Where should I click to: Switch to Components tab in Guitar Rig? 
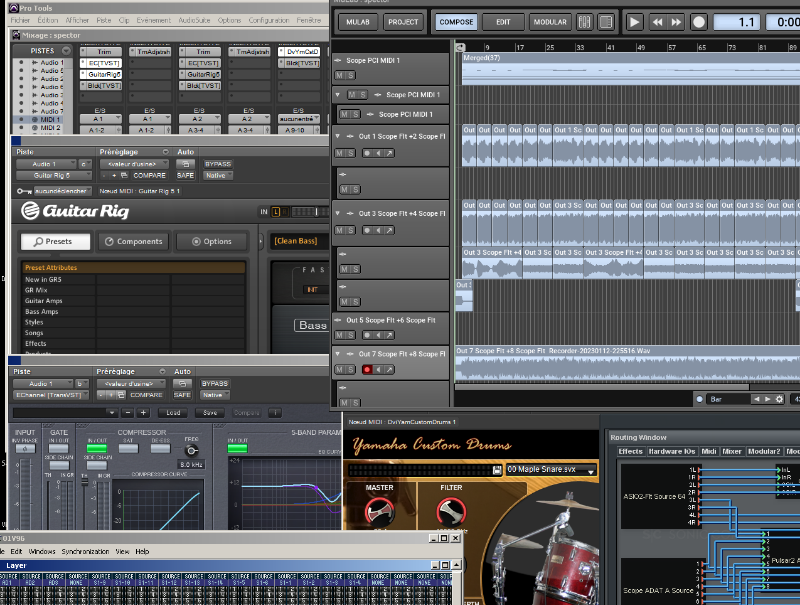[x=134, y=241]
